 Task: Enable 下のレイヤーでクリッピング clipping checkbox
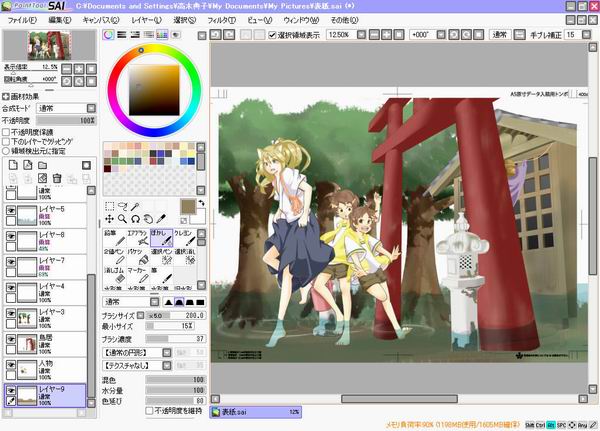coord(6,142)
